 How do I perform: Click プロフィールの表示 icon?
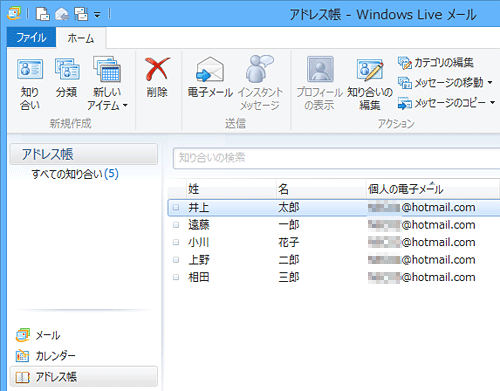pyautogui.click(x=319, y=83)
